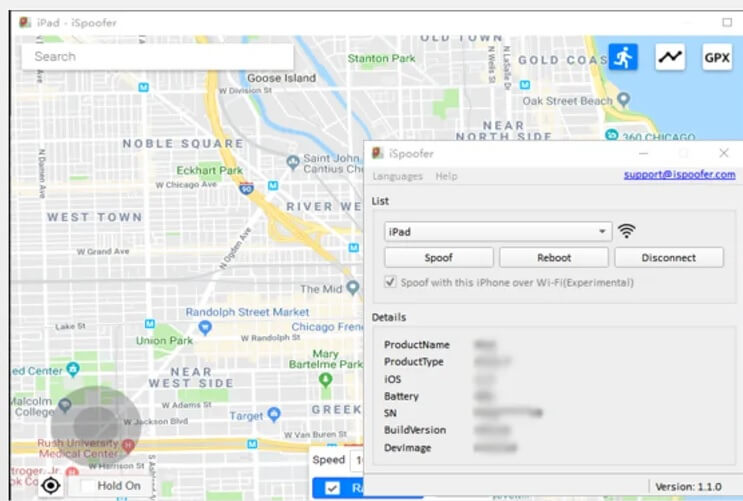Click Eckhart Park map label
The height and width of the screenshot is (501, 743).
coord(209,170)
